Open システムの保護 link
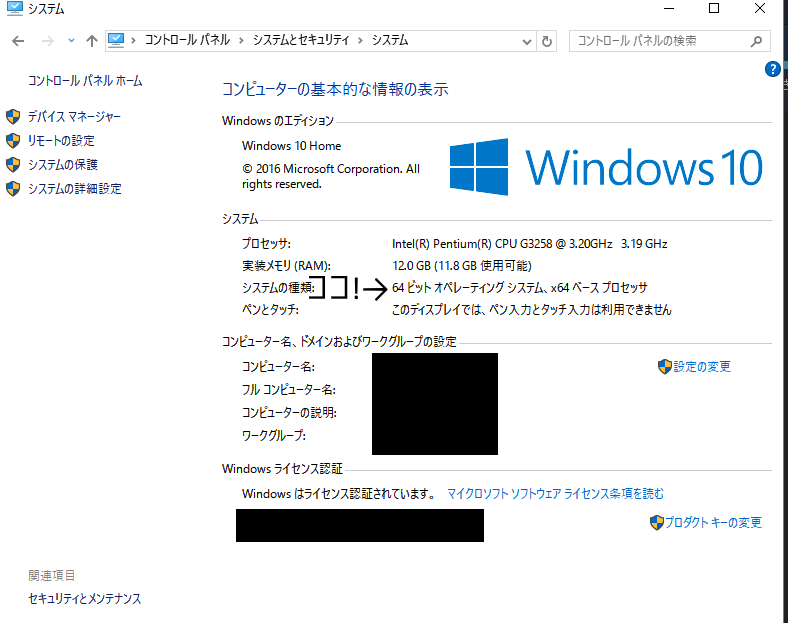This screenshot has height=623, width=788. coord(62,165)
